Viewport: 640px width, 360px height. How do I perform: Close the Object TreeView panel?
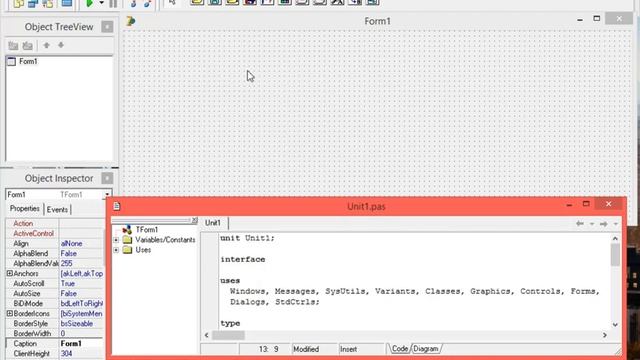pyautogui.click(x=107, y=27)
